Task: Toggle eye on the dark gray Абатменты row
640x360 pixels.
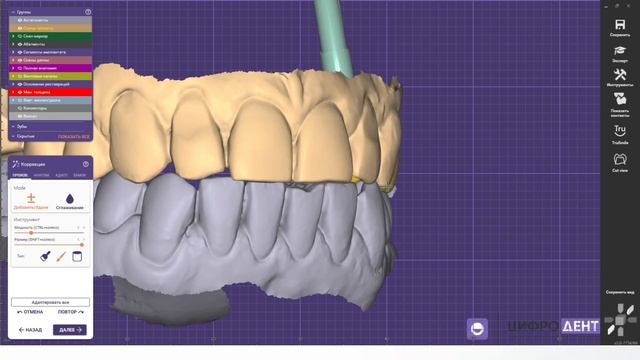Action: point(20,44)
